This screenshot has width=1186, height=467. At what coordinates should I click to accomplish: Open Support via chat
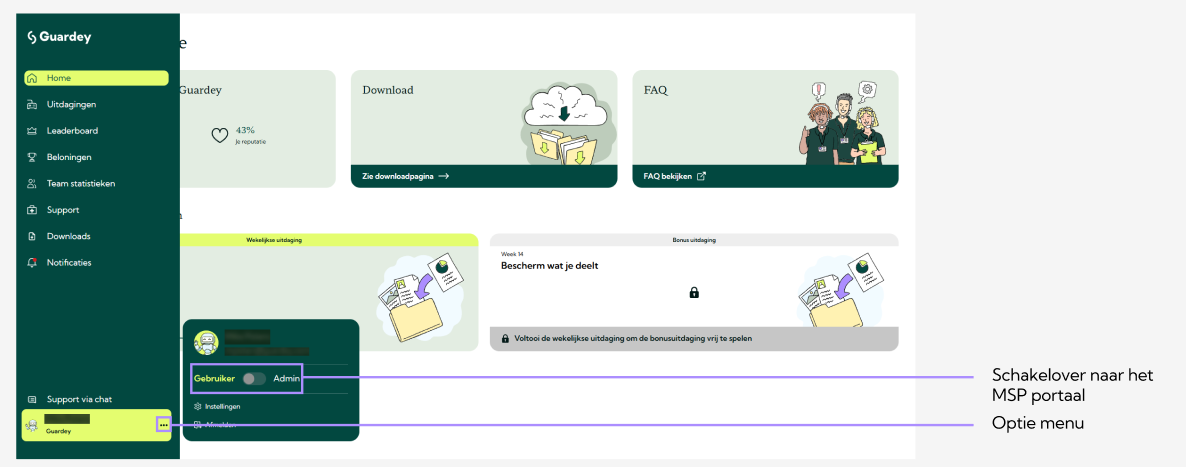80,399
